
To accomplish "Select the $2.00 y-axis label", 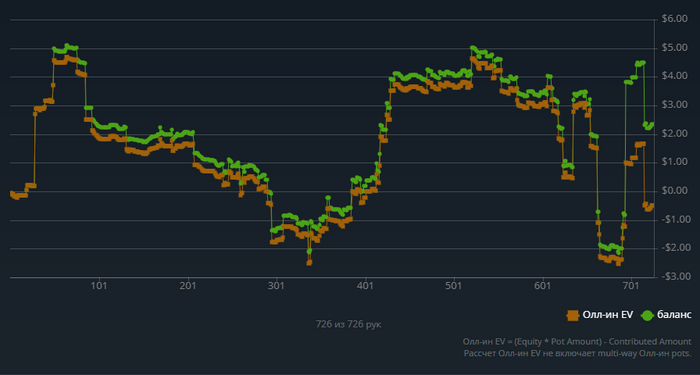I will 675,133.
